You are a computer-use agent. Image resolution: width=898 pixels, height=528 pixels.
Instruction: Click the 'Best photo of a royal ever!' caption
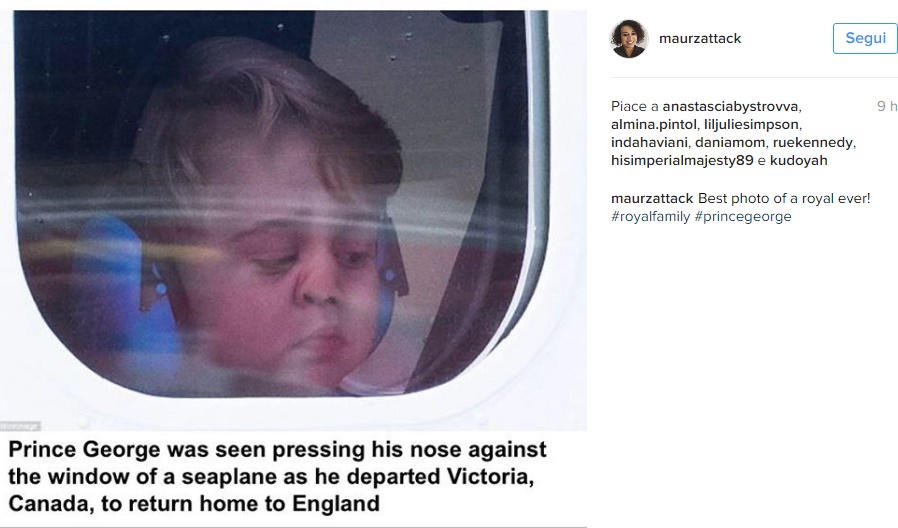pos(783,199)
